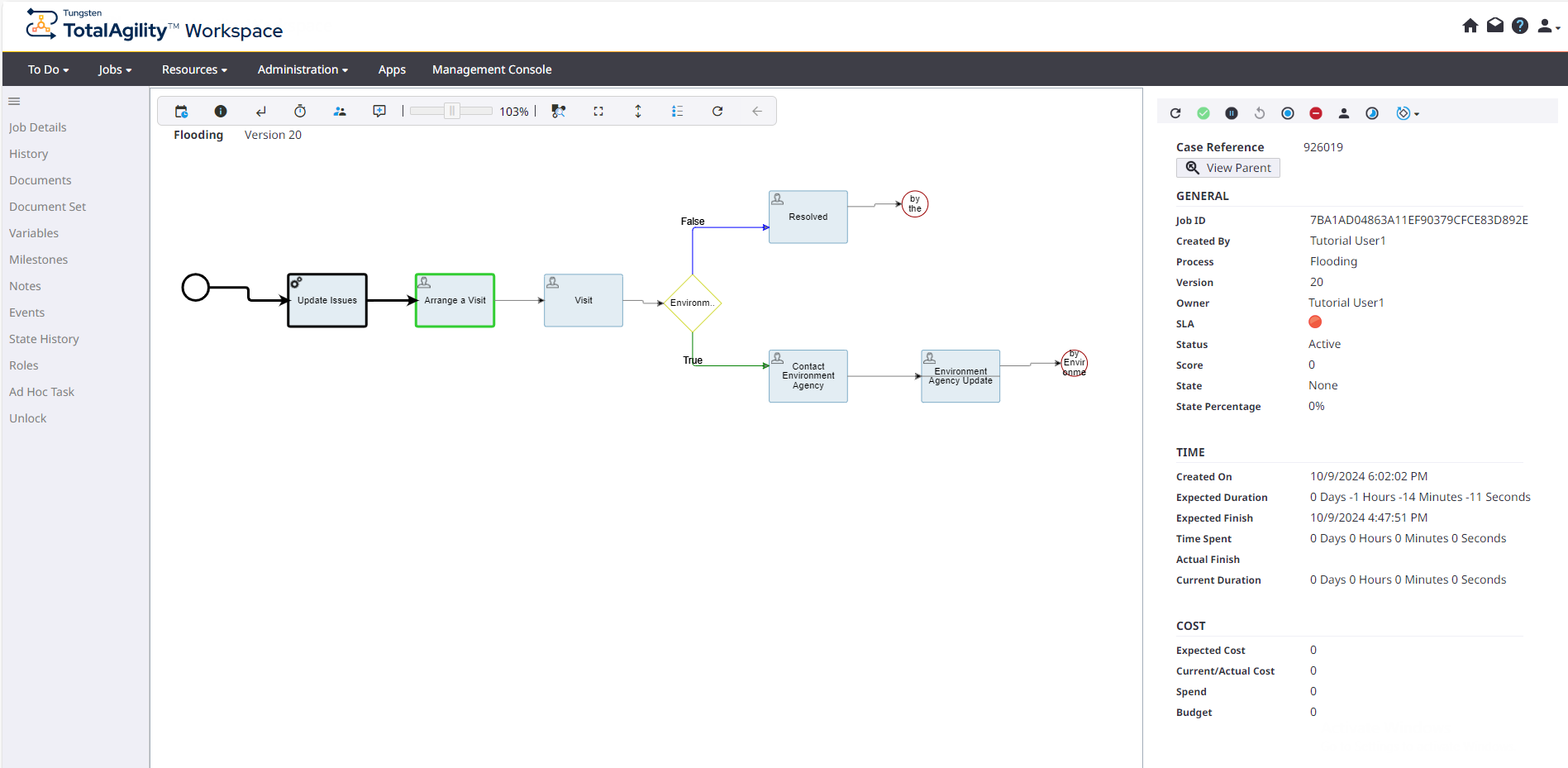Open History in the sidebar
Screen dimensions: 1568x768
(x=29, y=154)
